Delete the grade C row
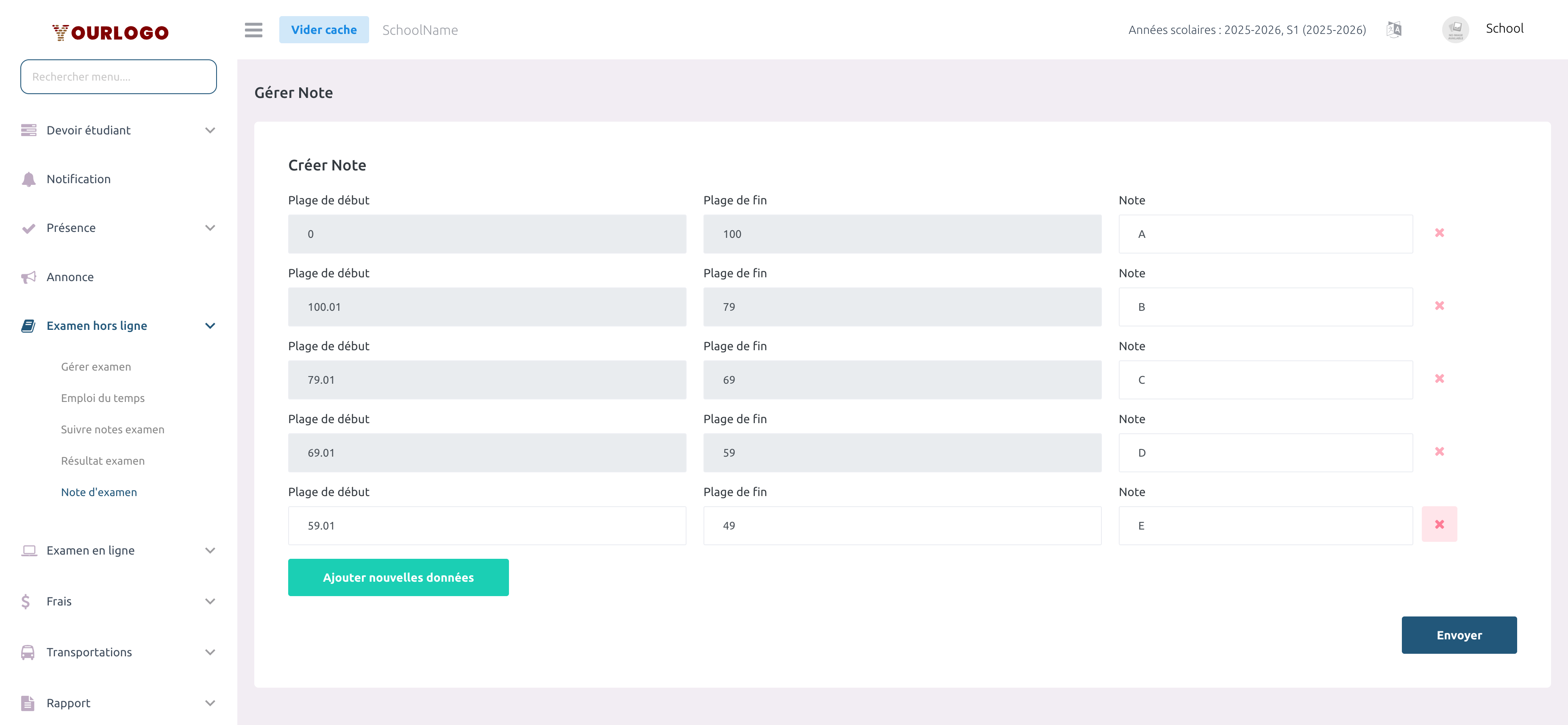Screen dimensions: 1568x725 [x=1439, y=379]
